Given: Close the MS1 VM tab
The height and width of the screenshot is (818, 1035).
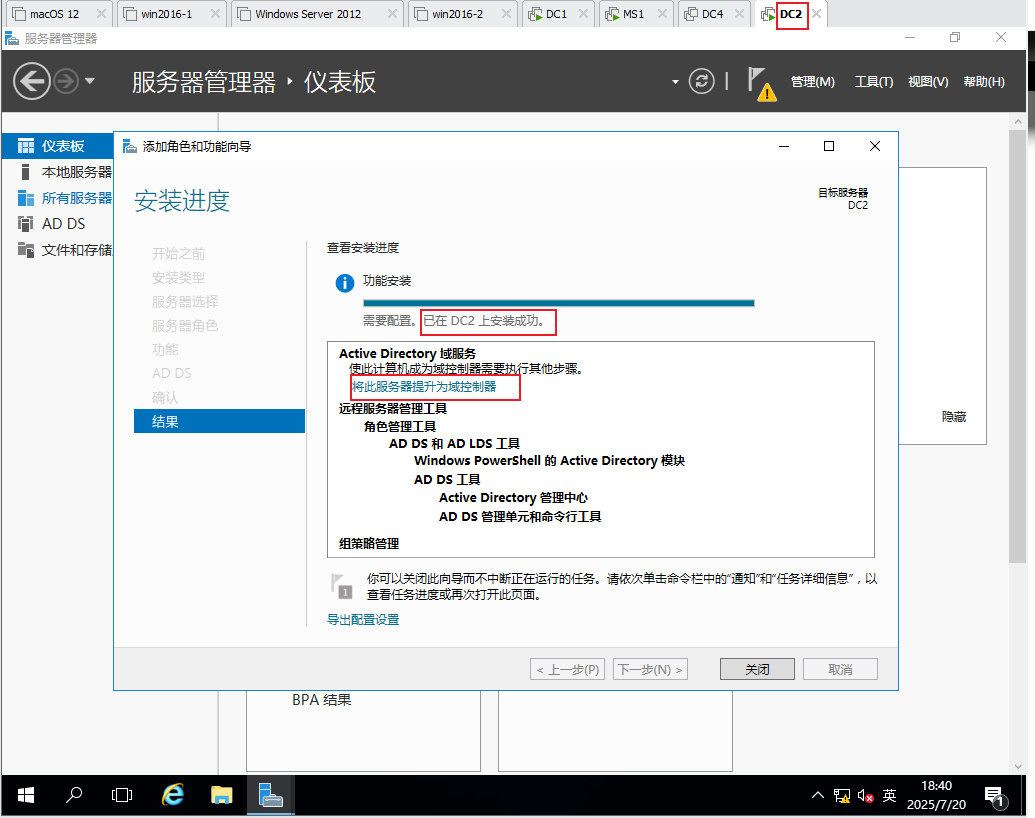Looking at the screenshot, I should coord(662,14).
